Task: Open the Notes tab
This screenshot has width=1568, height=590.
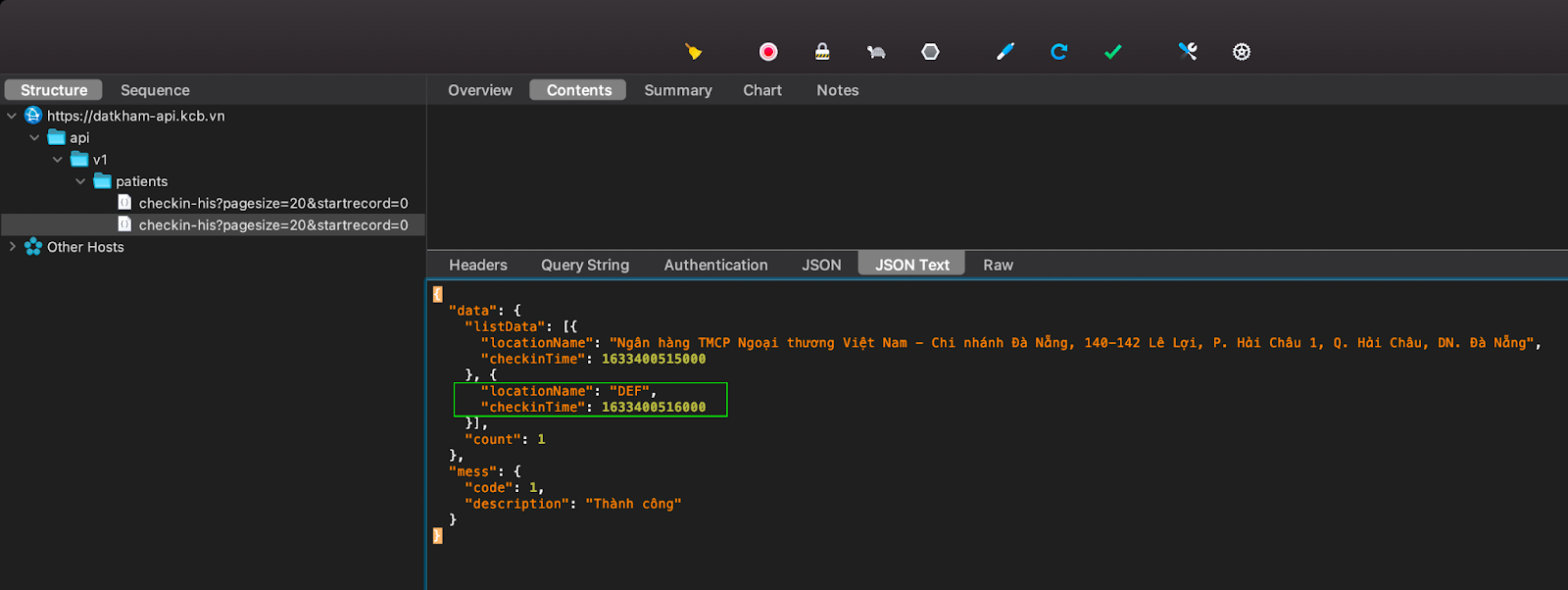Action: coord(838,90)
